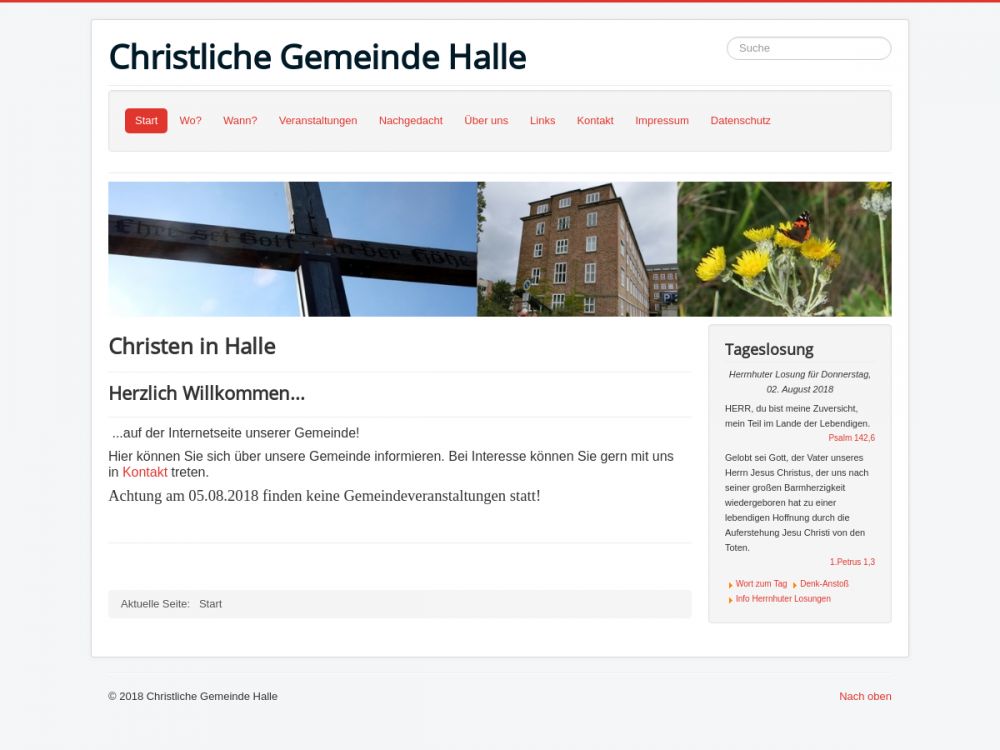Open the Psalm 142,6 reference

click(851, 438)
